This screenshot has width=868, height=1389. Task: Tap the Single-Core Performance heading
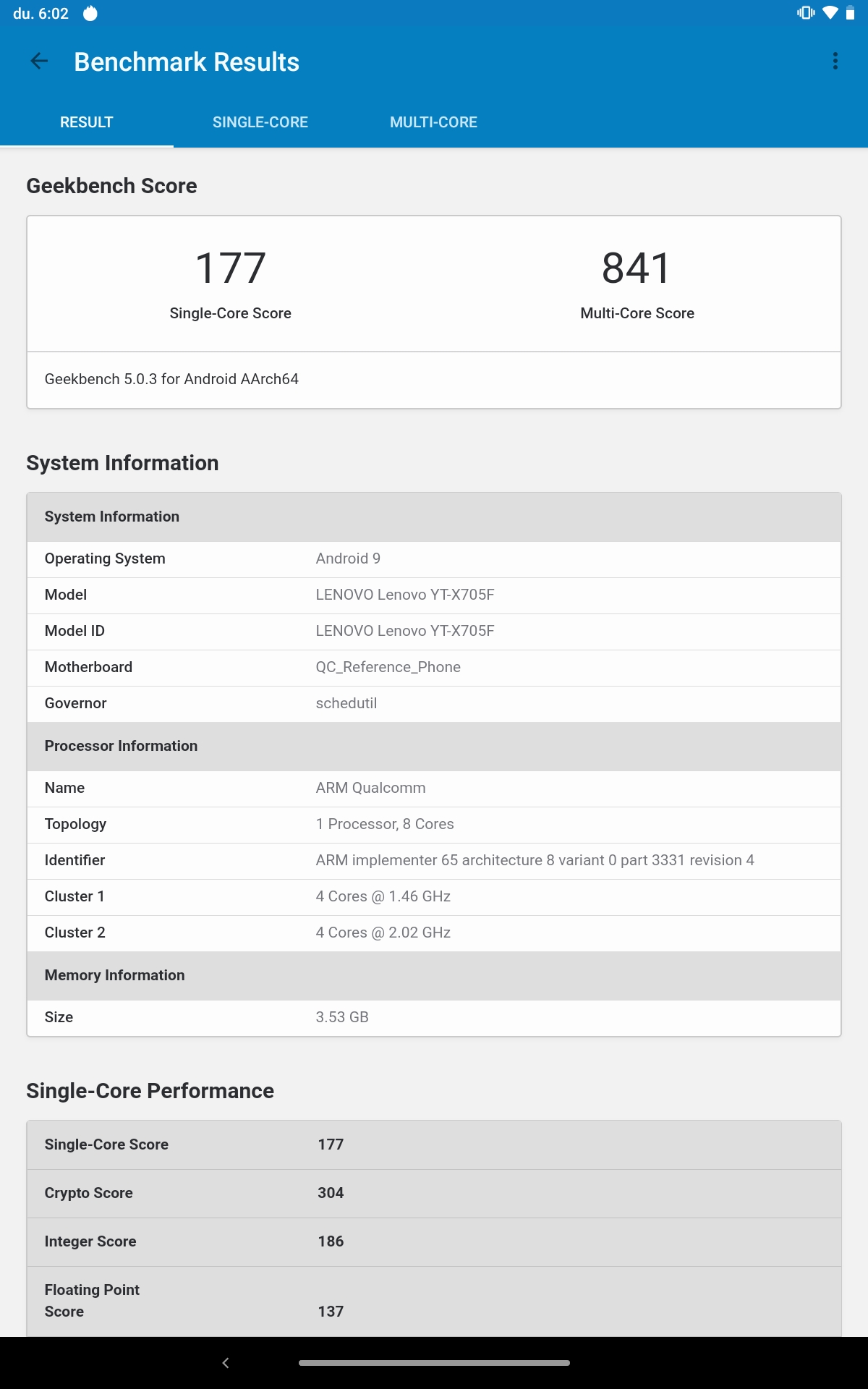150,1091
